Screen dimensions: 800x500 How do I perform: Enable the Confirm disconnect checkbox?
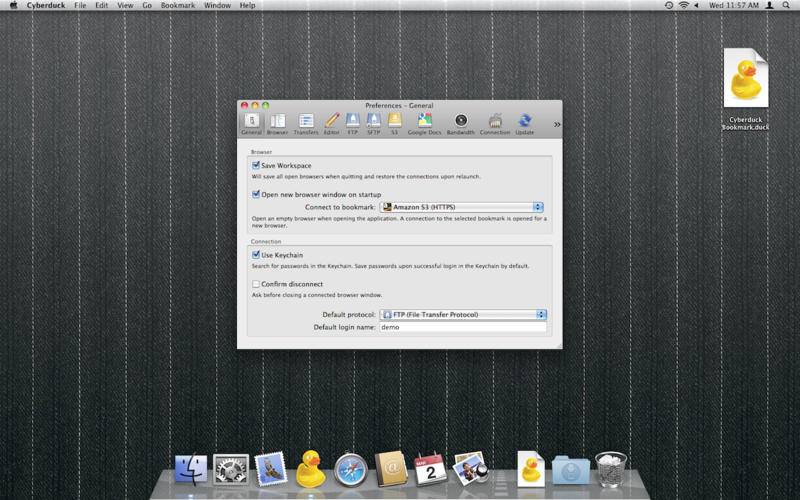256,284
